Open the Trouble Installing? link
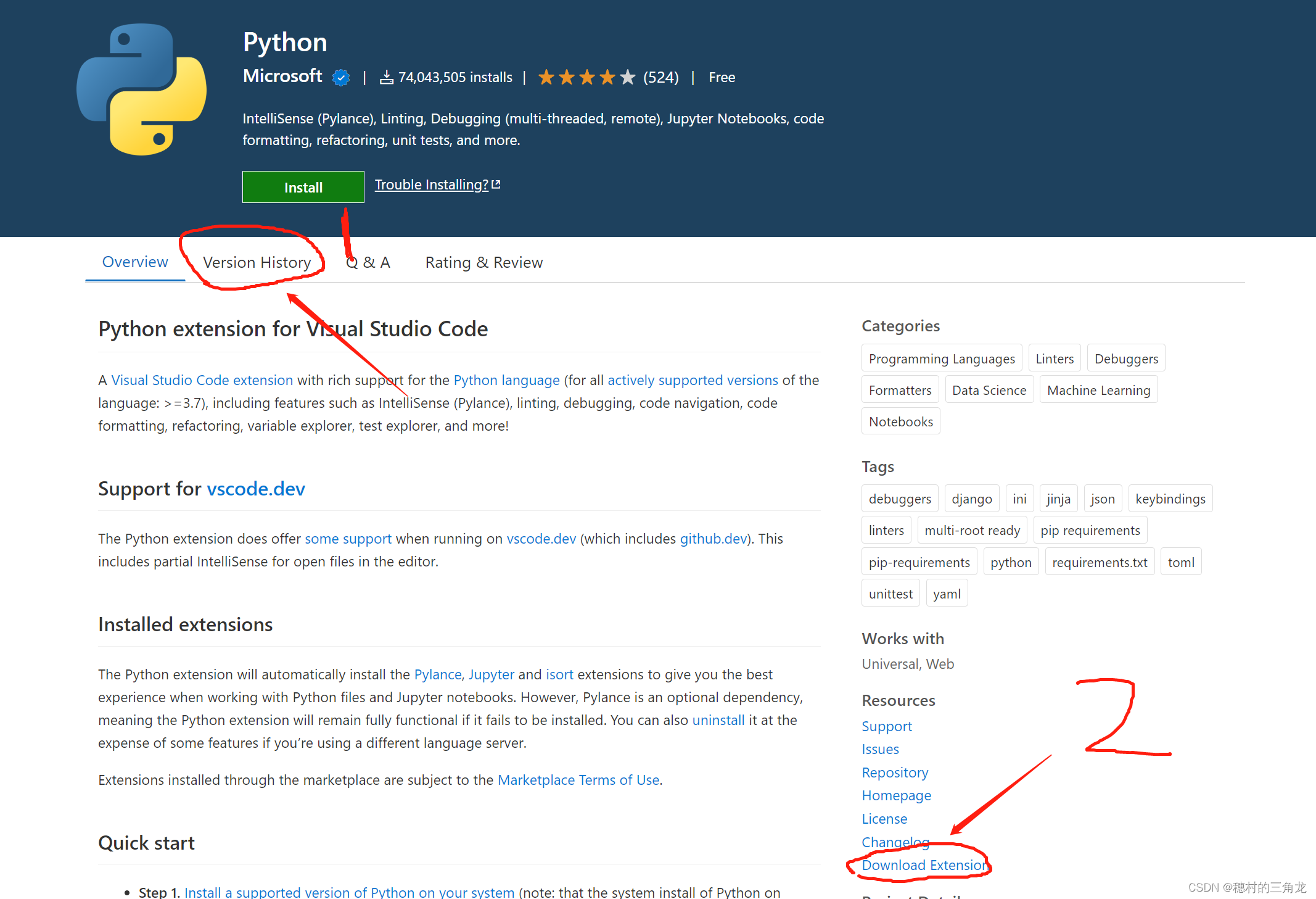Viewport: 1316px width, 899px height. [x=432, y=184]
